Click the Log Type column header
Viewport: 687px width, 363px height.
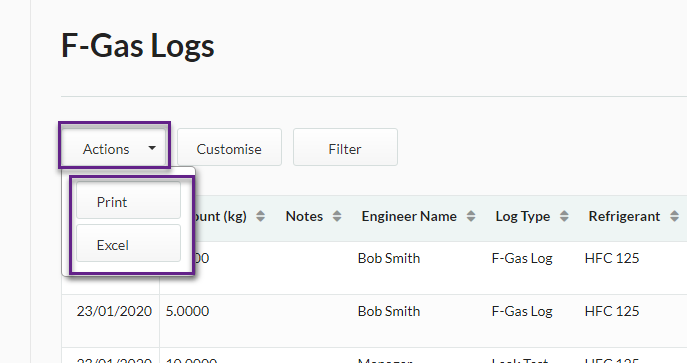tap(523, 216)
